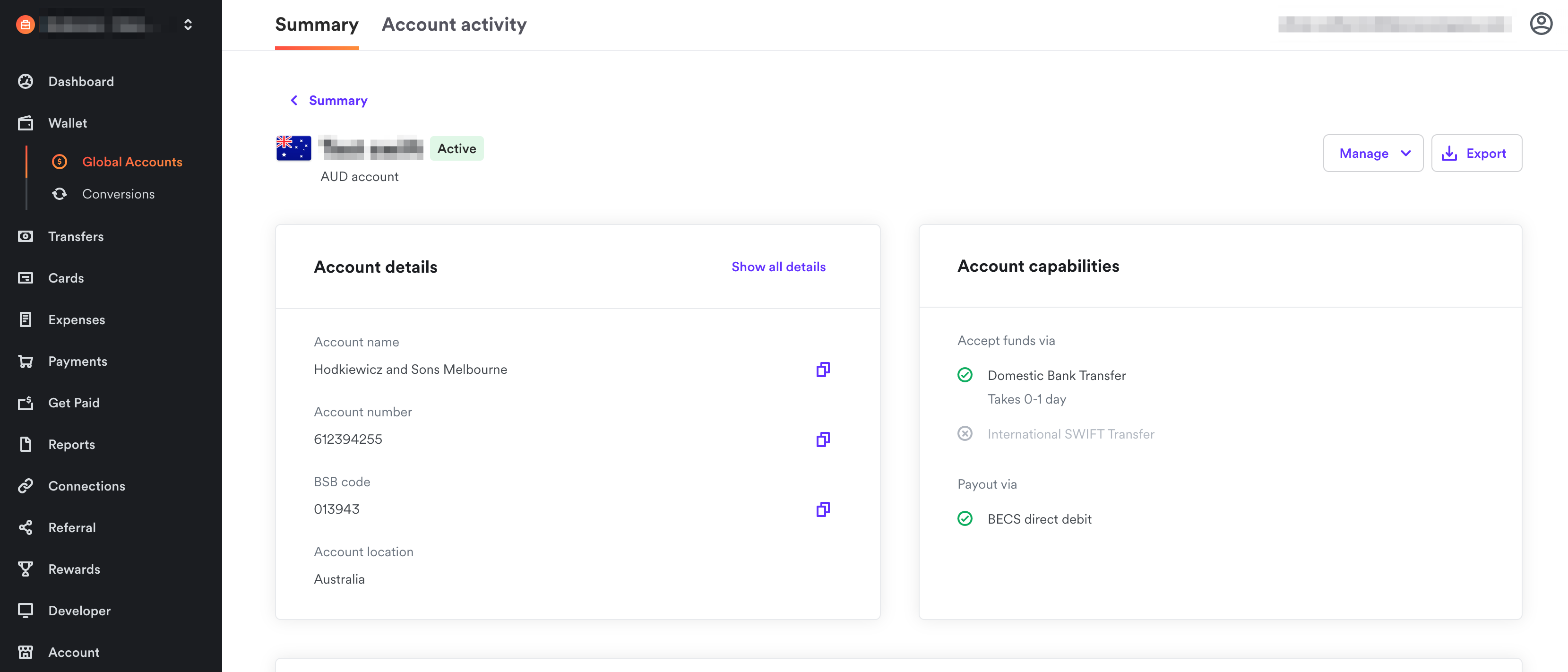Screen dimensions: 1568x672
Task: Select Expenses in the sidebar
Action: [x=76, y=319]
